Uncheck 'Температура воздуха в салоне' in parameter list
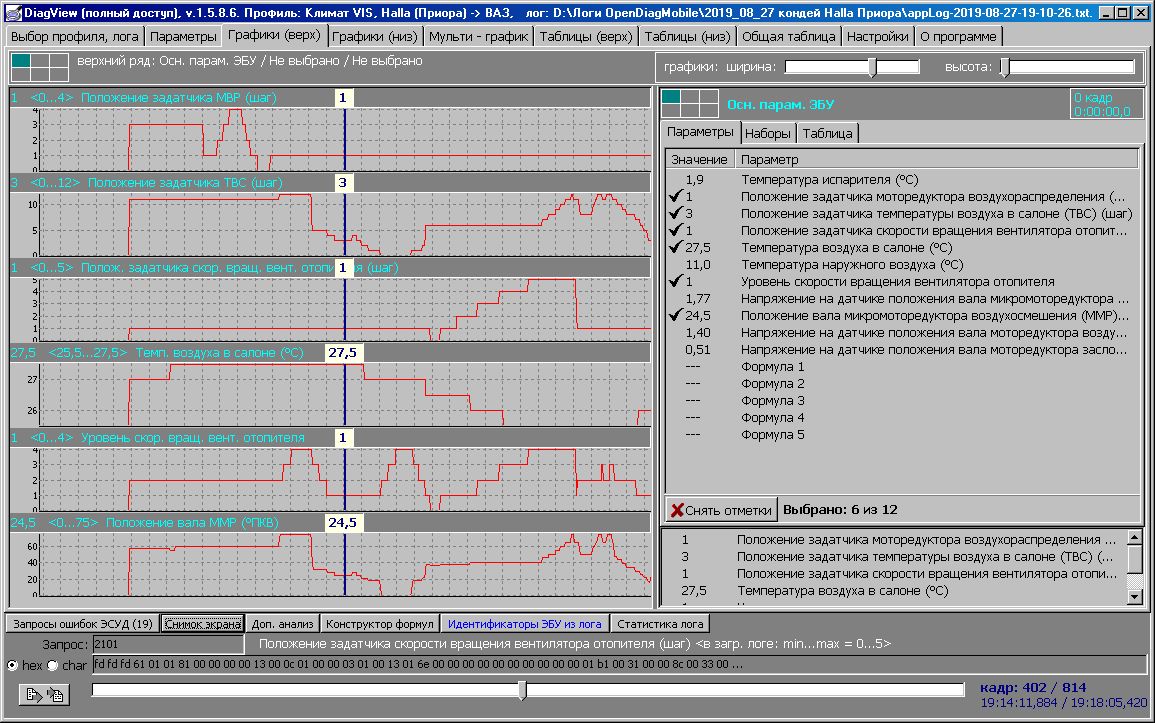Image resolution: width=1155 pixels, height=723 pixels. pyautogui.click(x=675, y=247)
